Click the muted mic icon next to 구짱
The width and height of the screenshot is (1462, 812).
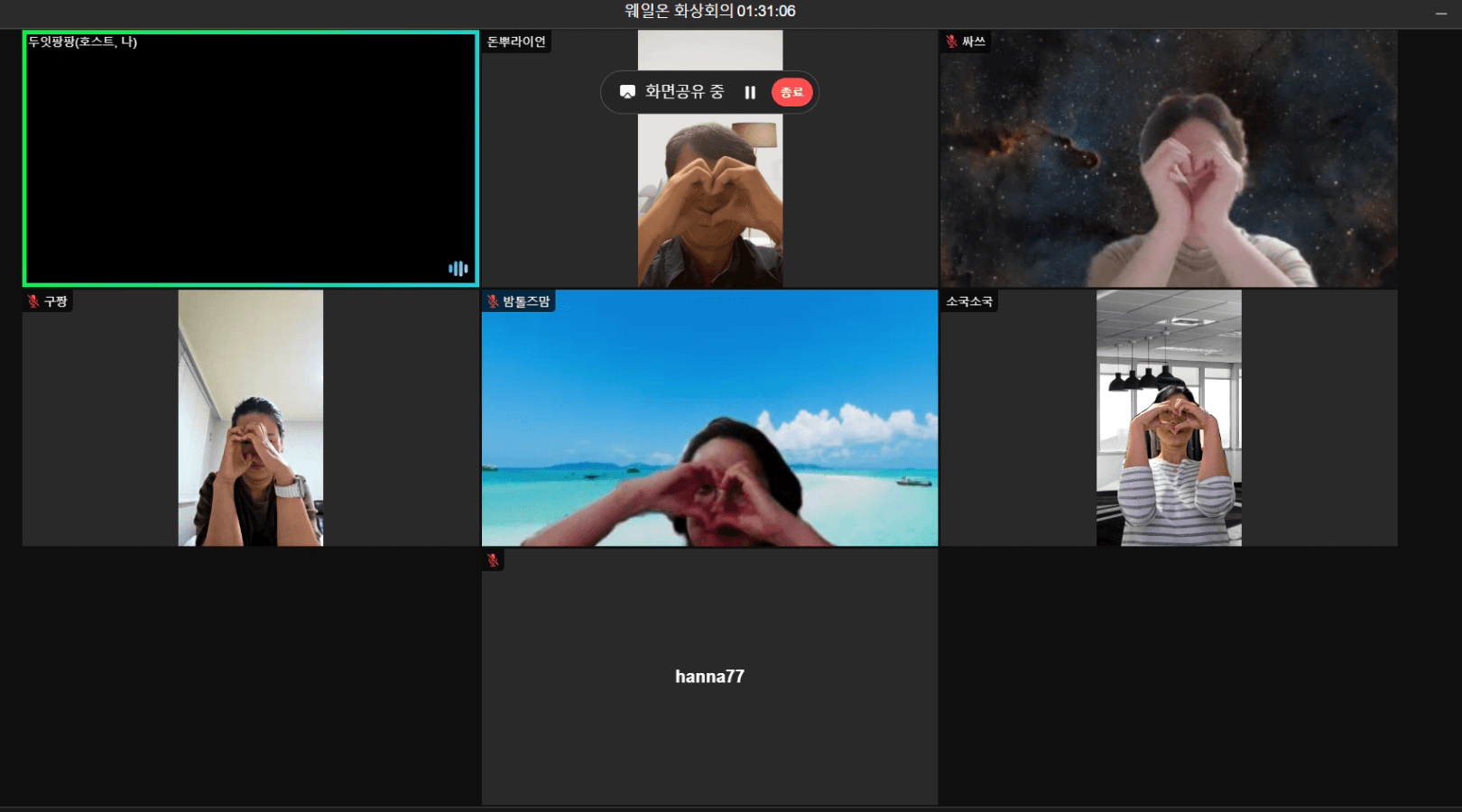33,301
